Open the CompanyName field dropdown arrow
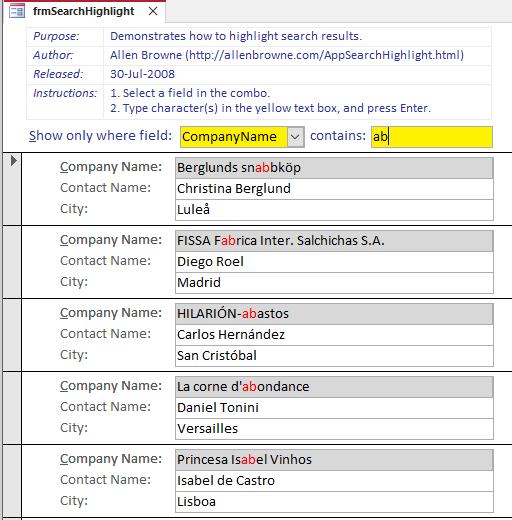This screenshot has height=520, width=512. tap(295, 137)
